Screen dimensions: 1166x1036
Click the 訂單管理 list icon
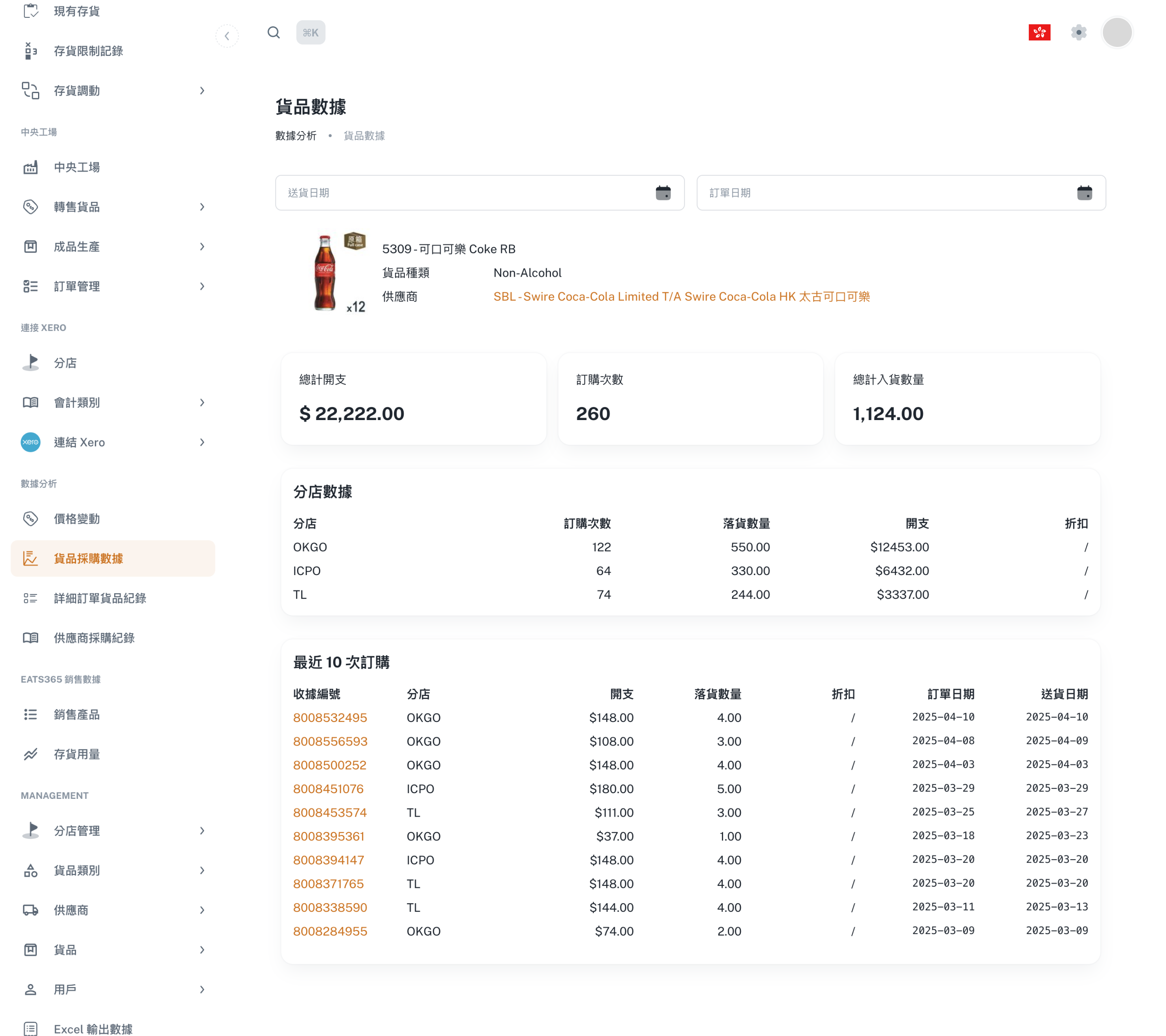click(31, 286)
